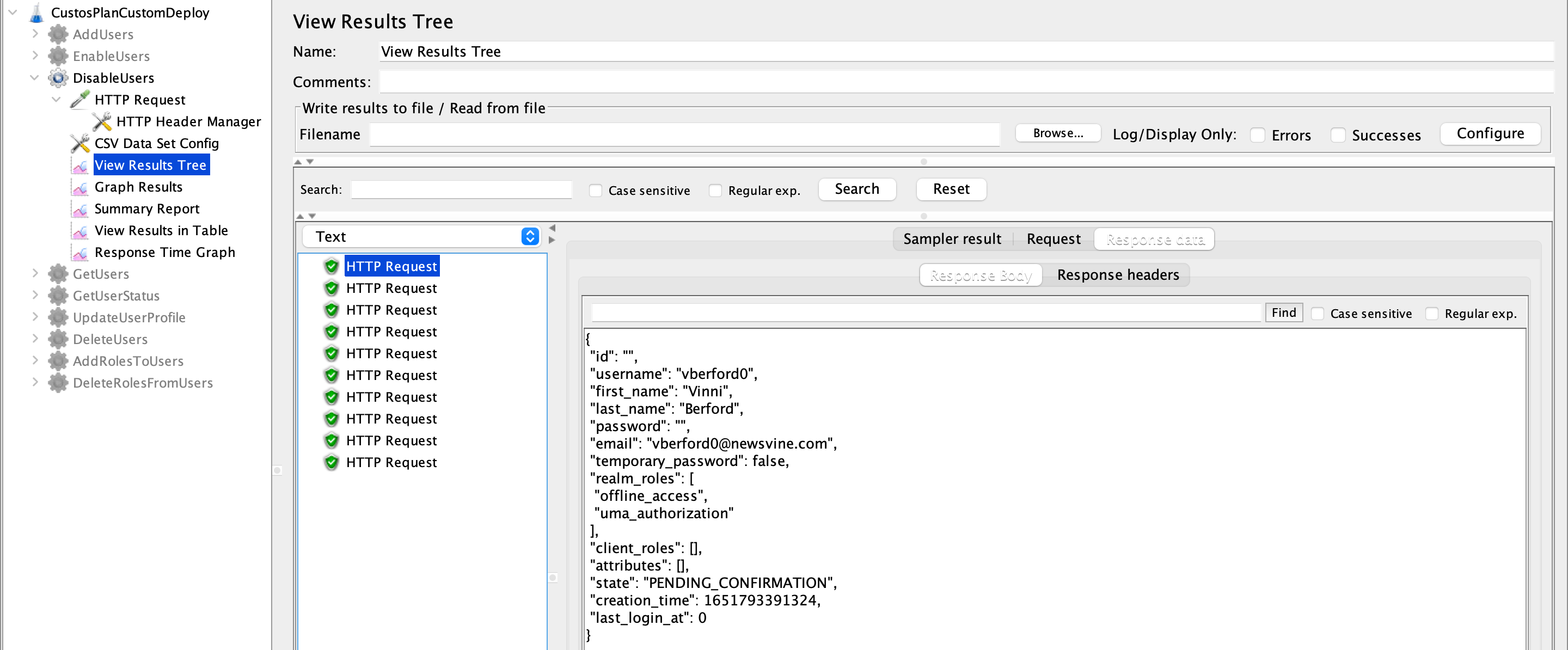Click the CSV Data Set Config icon
1568x650 pixels.
[79, 144]
